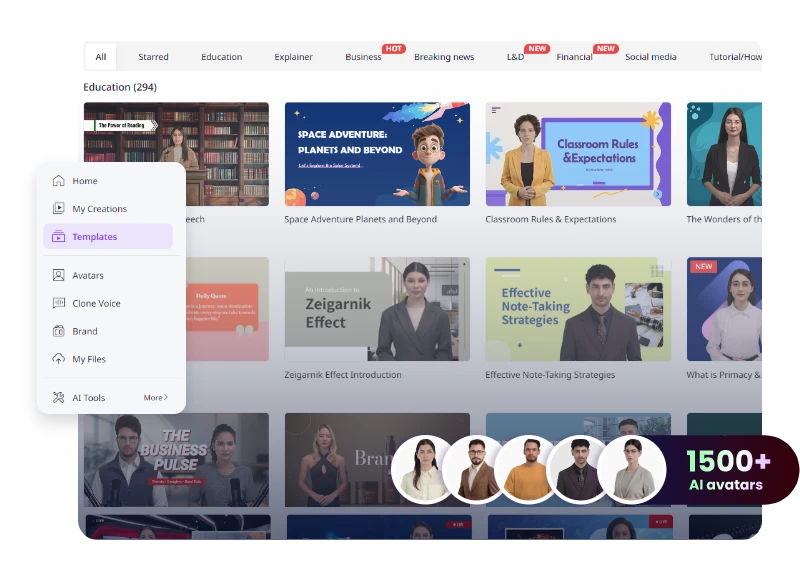800x575 pixels.
Task: Click the My Creations play icon
Action: coord(59,208)
